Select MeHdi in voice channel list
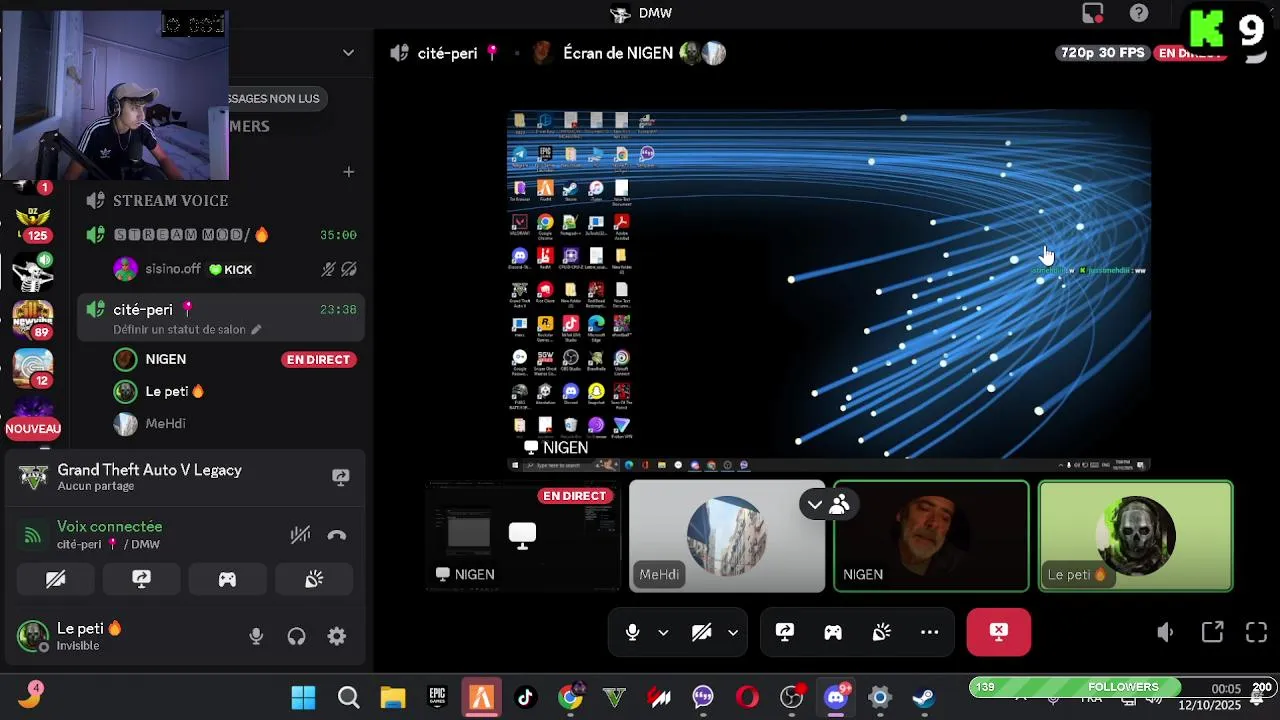 165,423
